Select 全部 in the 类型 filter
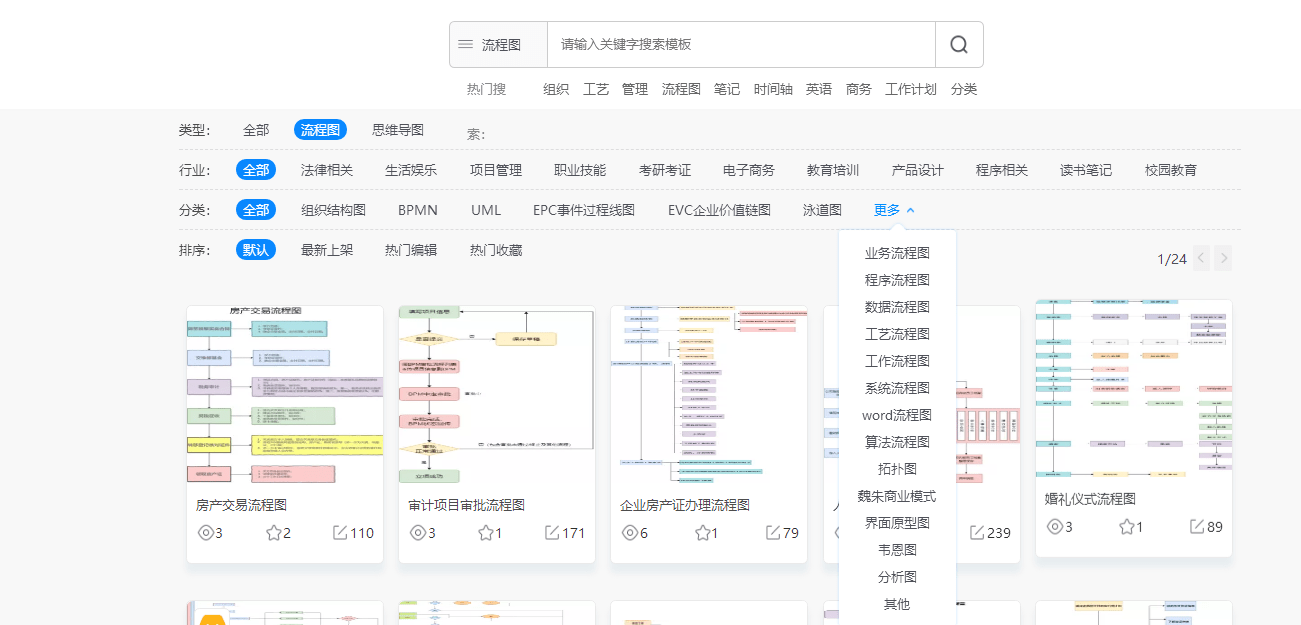The image size is (1301, 625). 256,130
